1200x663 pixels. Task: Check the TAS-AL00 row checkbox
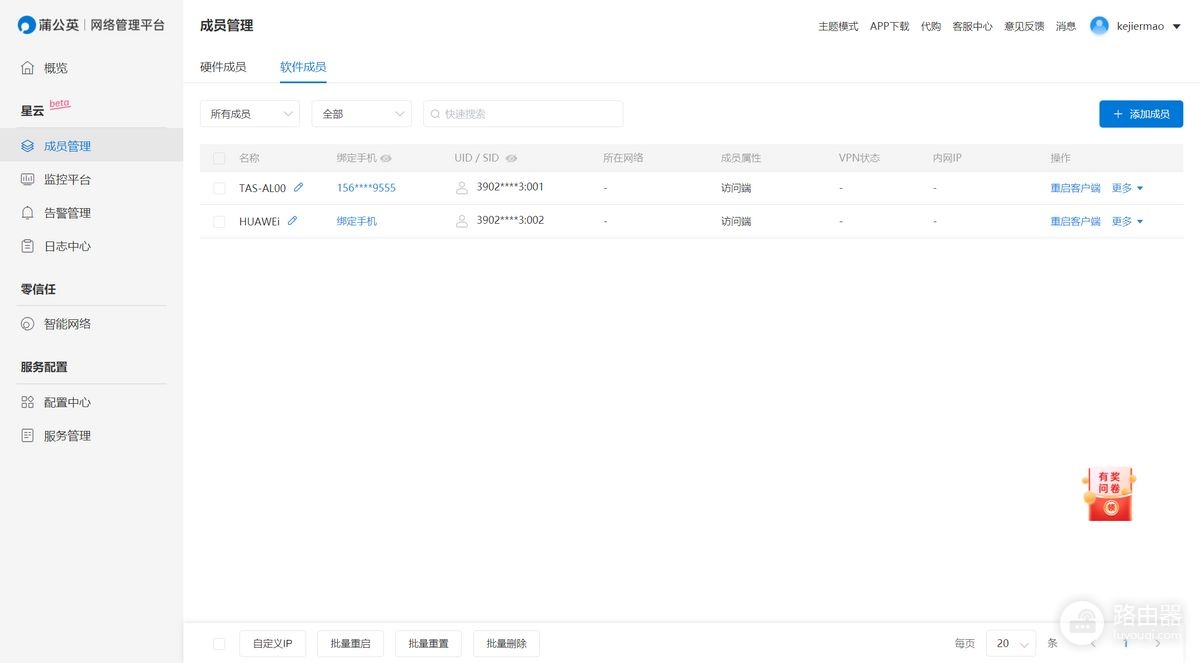click(219, 188)
